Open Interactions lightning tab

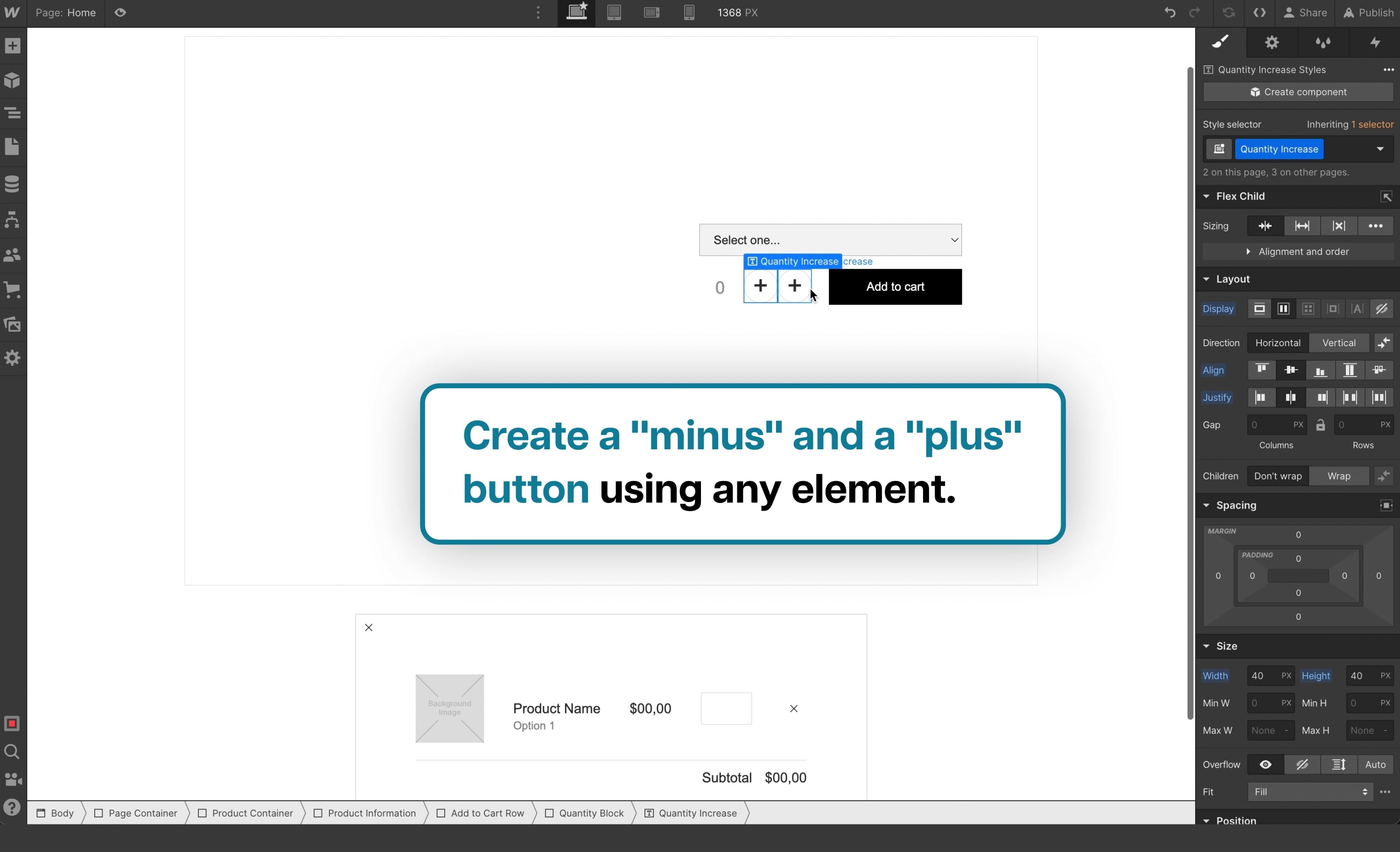pos(1375,42)
